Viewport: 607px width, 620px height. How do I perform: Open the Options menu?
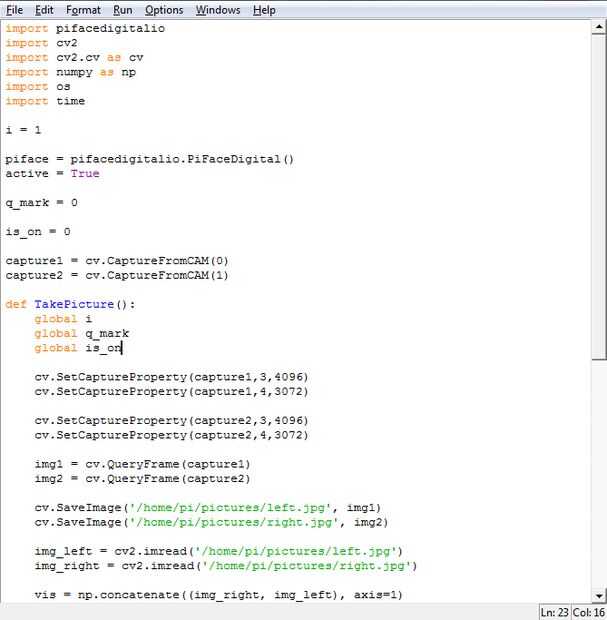point(164,10)
